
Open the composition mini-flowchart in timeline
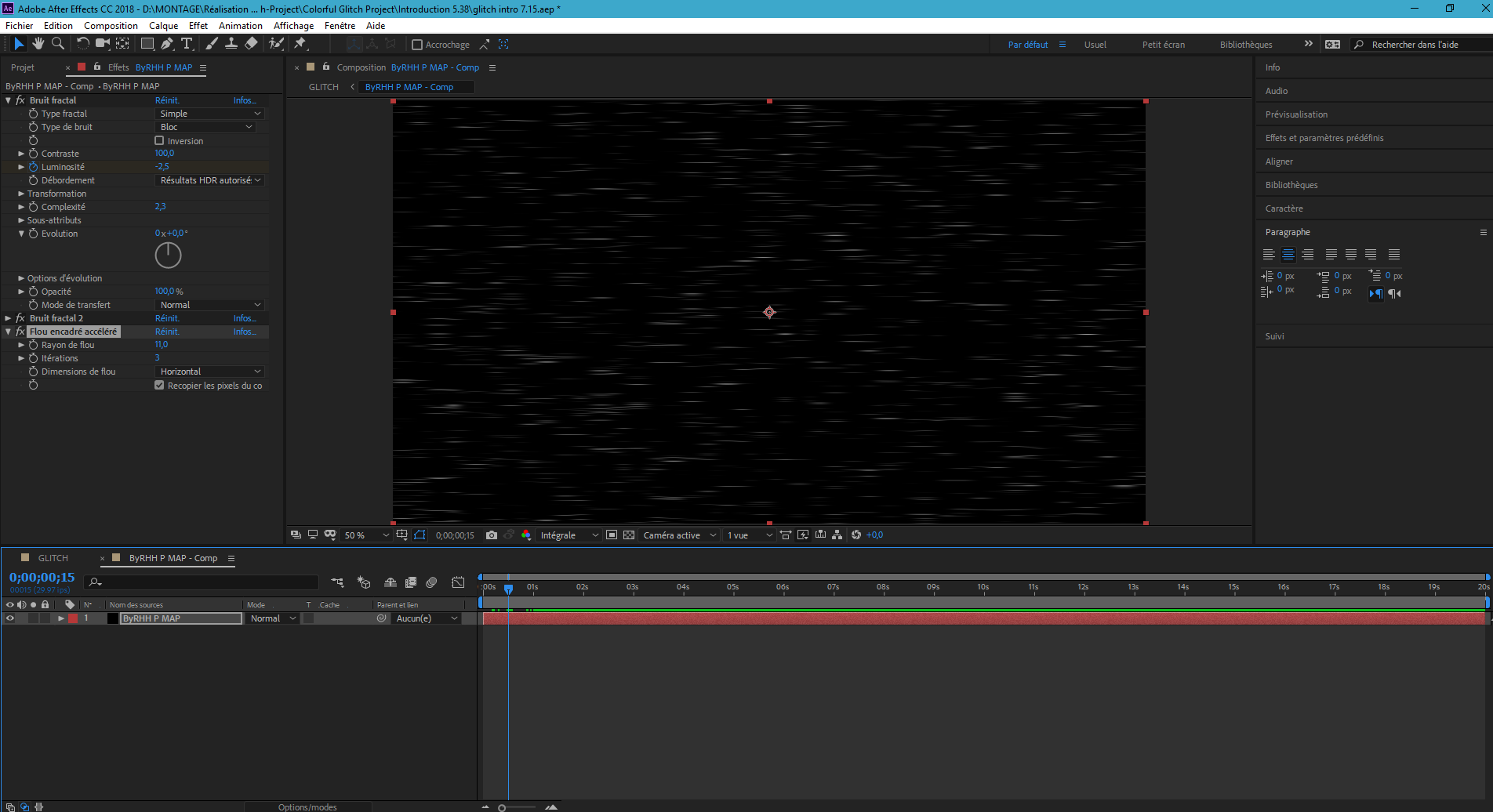pyautogui.click(x=337, y=582)
